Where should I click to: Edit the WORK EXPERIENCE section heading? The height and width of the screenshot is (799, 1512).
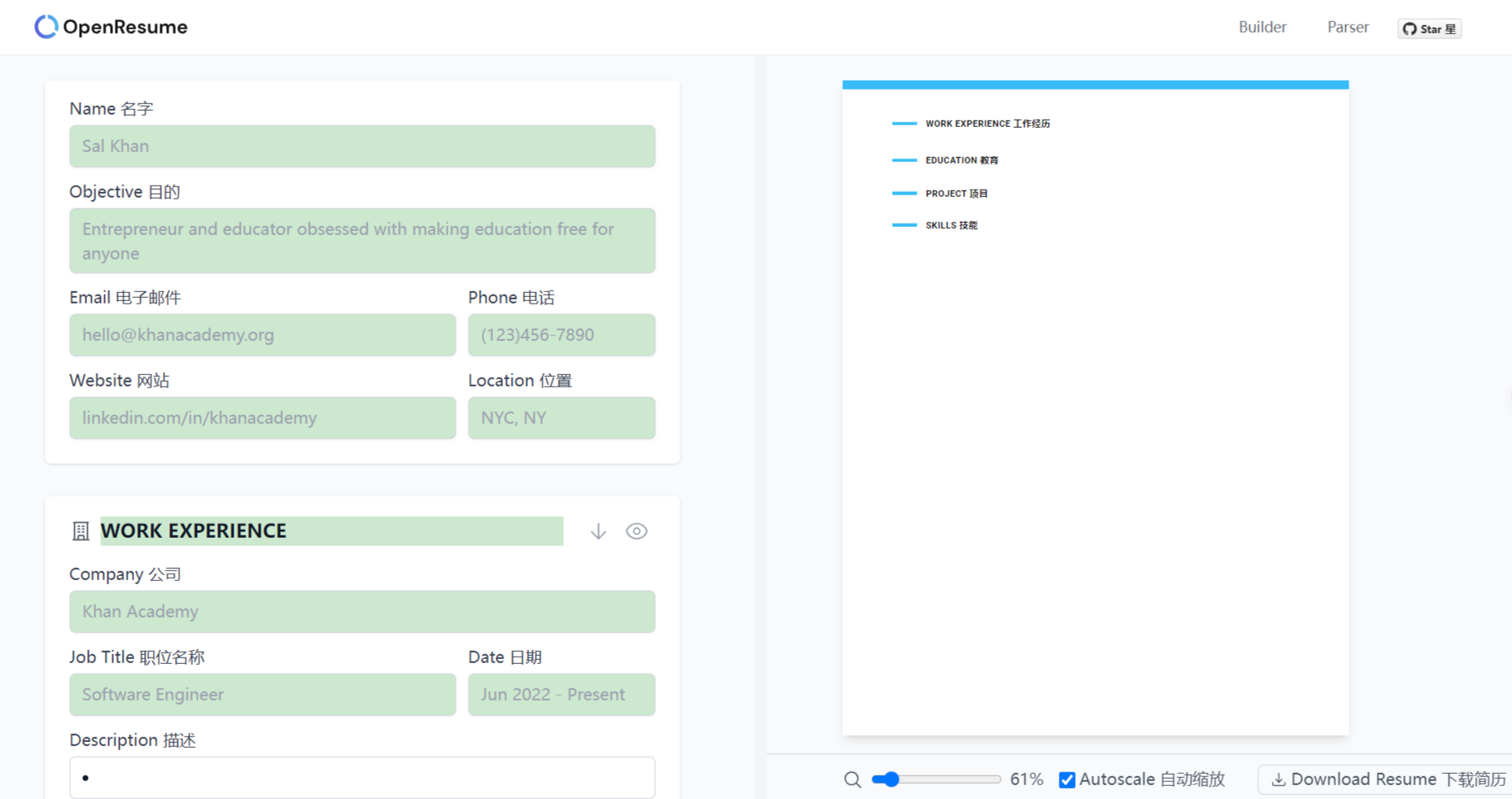[x=332, y=531]
